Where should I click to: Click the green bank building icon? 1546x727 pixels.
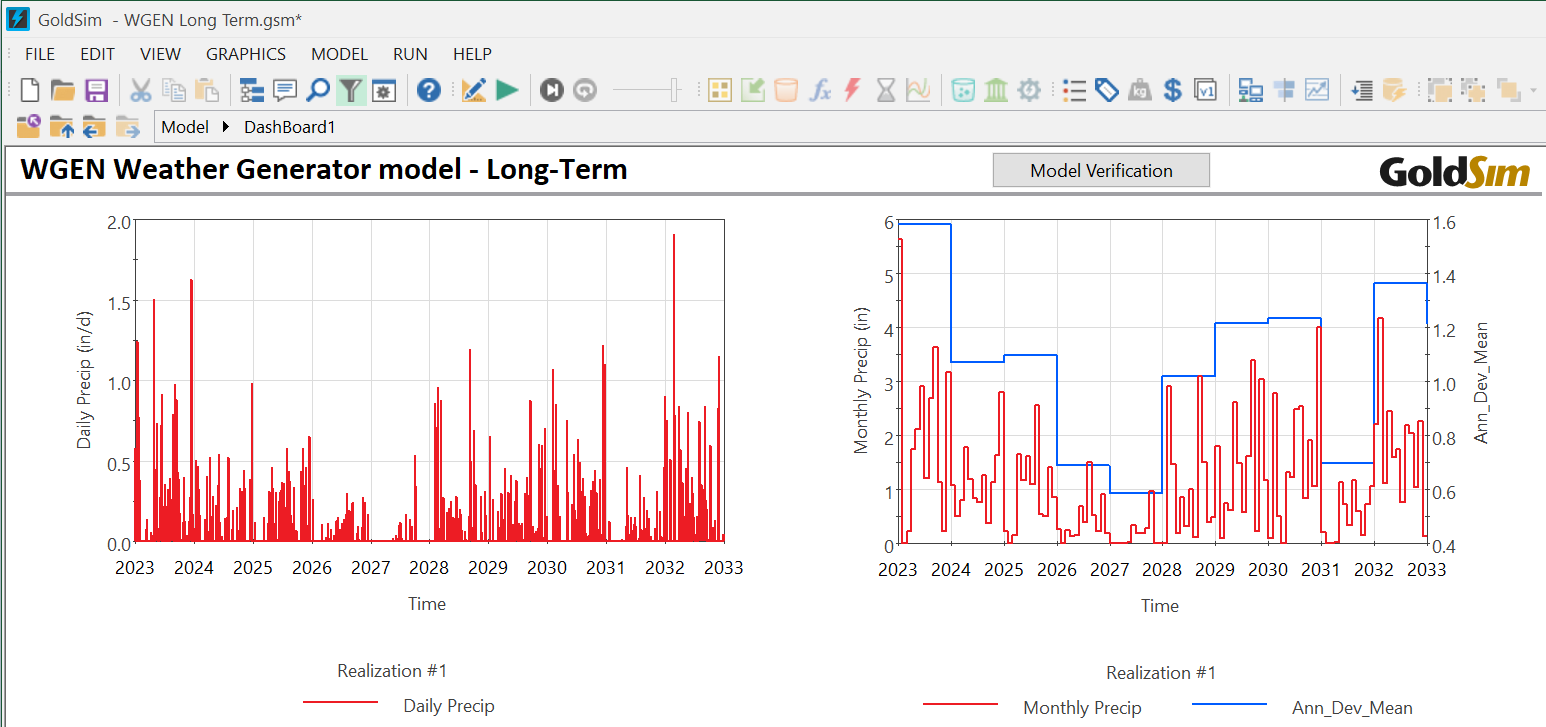coord(996,90)
